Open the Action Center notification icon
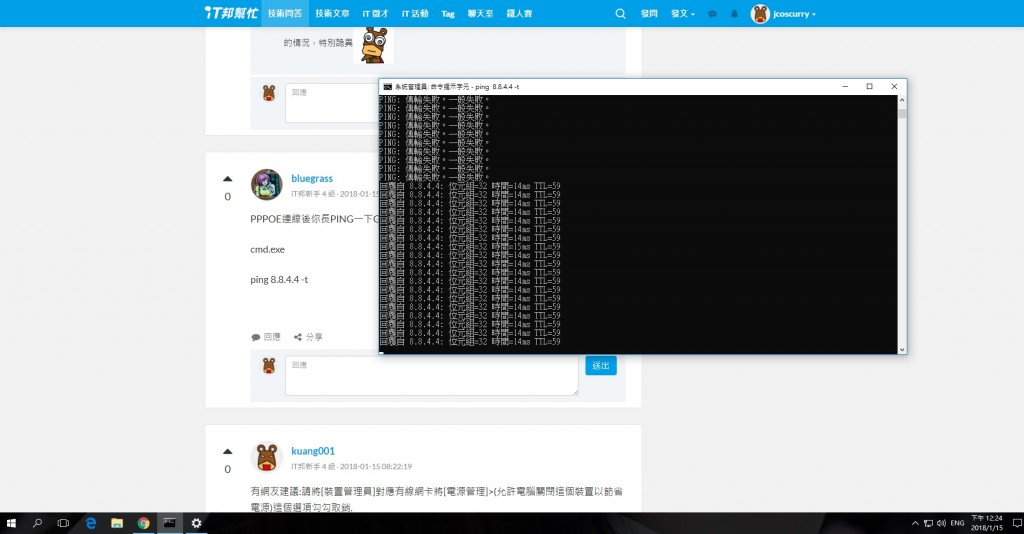The width and height of the screenshot is (1024, 534). pos(1016,523)
